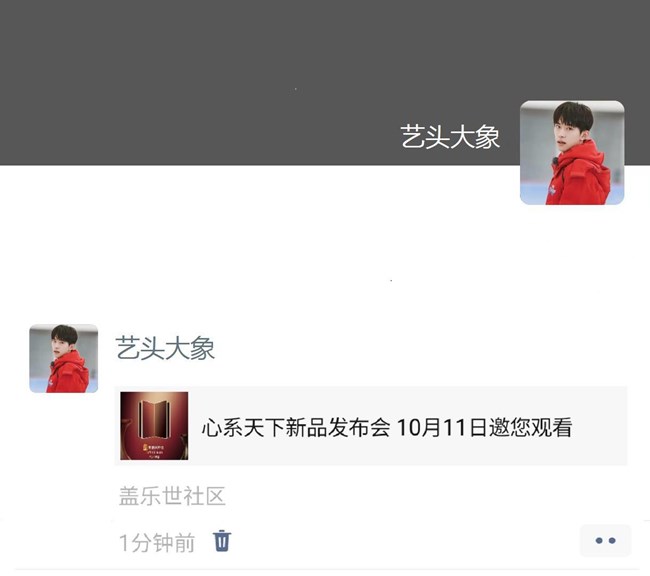
Task: Open the link titled 心系天下新品发布会
Action: (296, 427)
